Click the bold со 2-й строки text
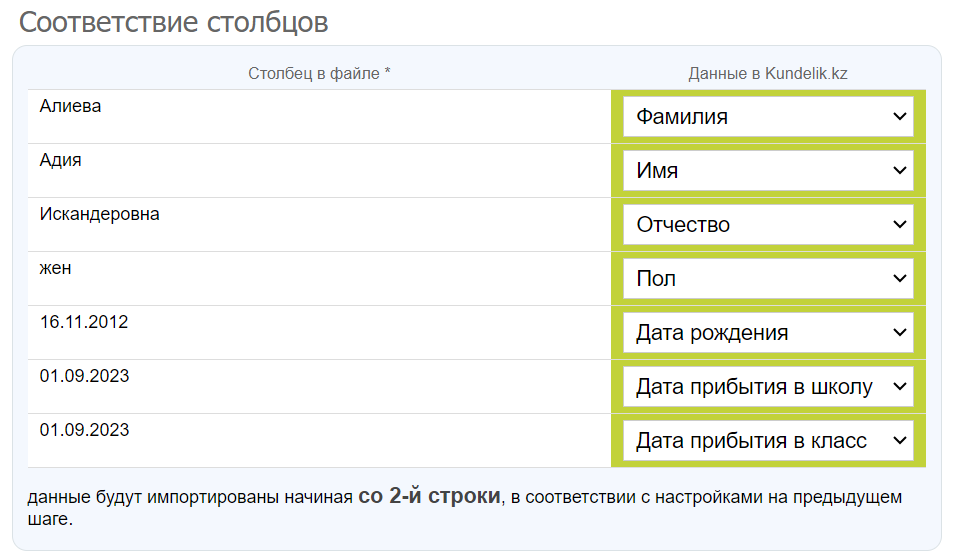 pyautogui.click(x=428, y=496)
